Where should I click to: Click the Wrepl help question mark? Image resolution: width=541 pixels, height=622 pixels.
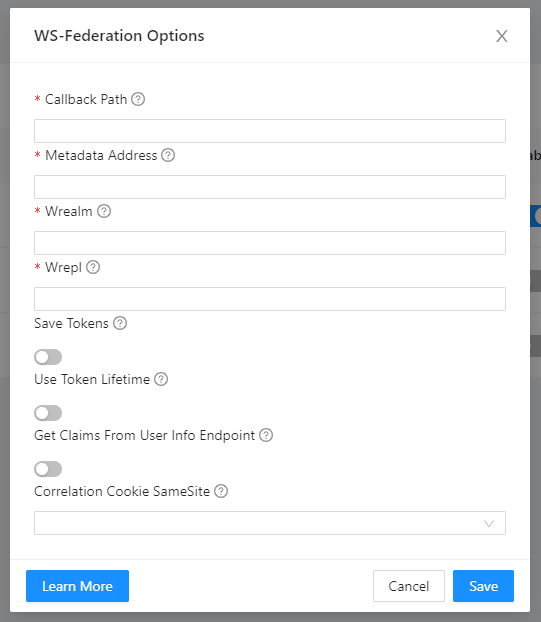93,267
